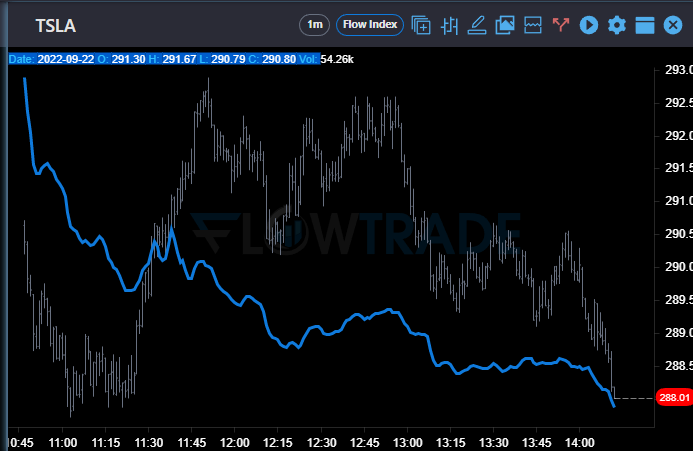Click the 12:45 time axis label

tap(365, 443)
